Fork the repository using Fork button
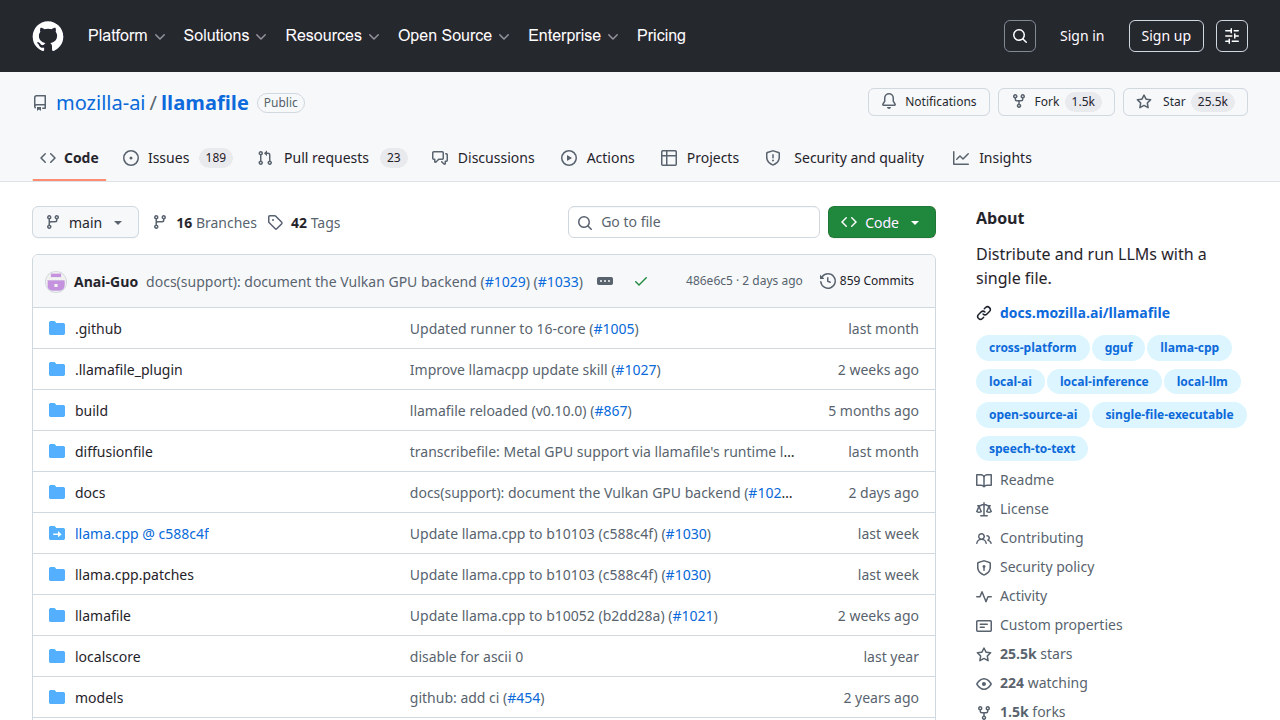1280x720 pixels. point(1056,102)
